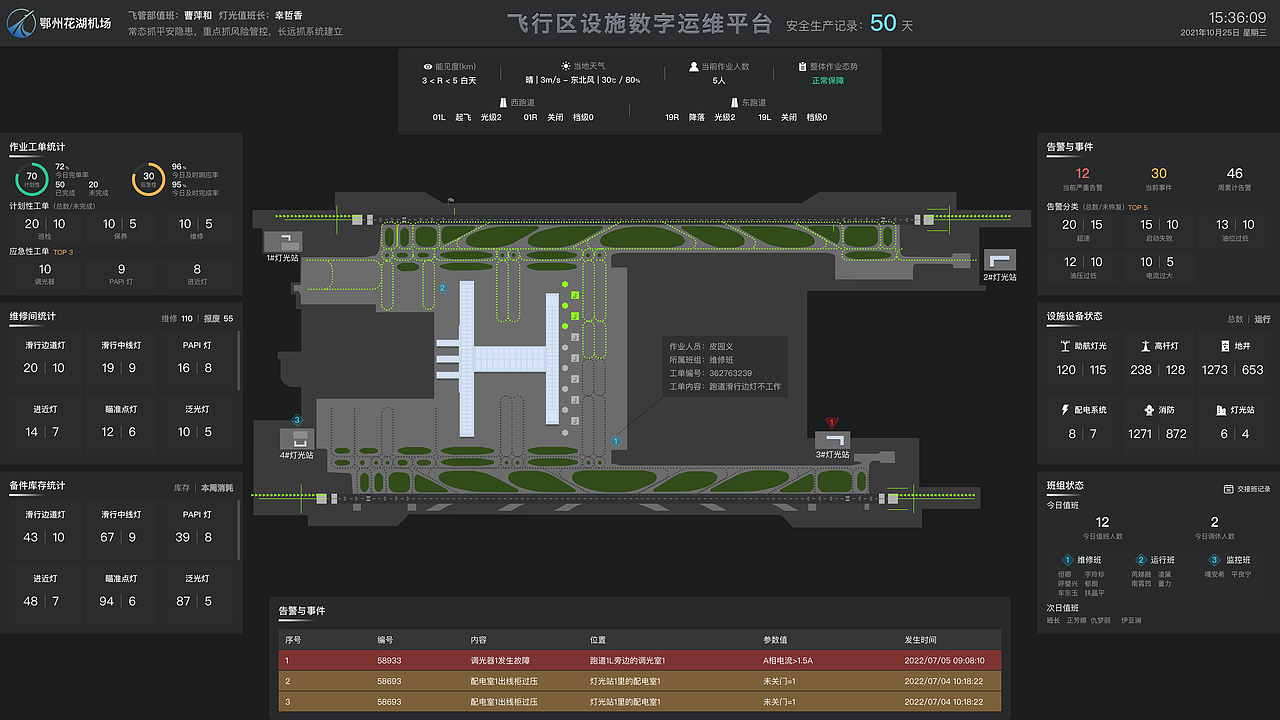
Task: Click the runway icon beside 西跑道
Action: 503,102
